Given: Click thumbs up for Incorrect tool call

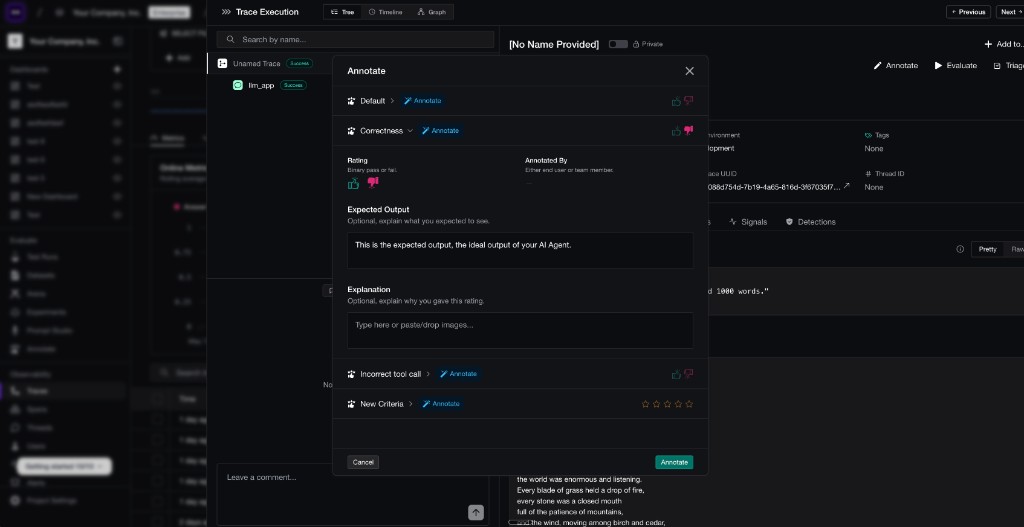Looking at the screenshot, I should [x=676, y=374].
